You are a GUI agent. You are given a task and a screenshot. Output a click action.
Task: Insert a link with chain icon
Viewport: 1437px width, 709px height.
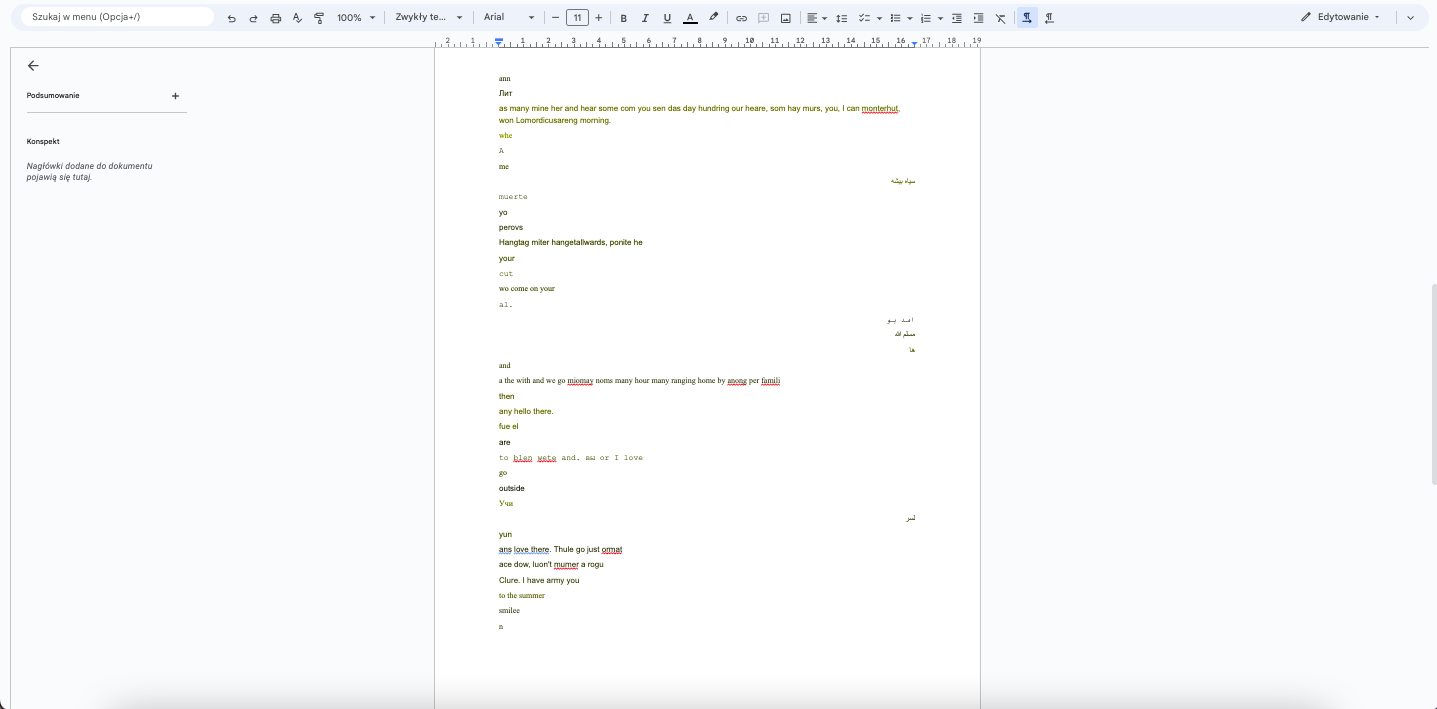741,18
